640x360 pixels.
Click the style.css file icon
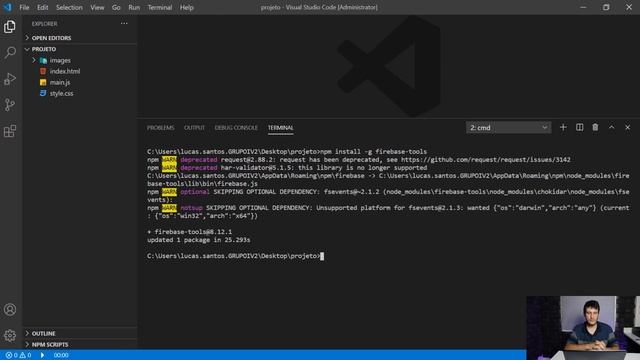click(x=43, y=93)
